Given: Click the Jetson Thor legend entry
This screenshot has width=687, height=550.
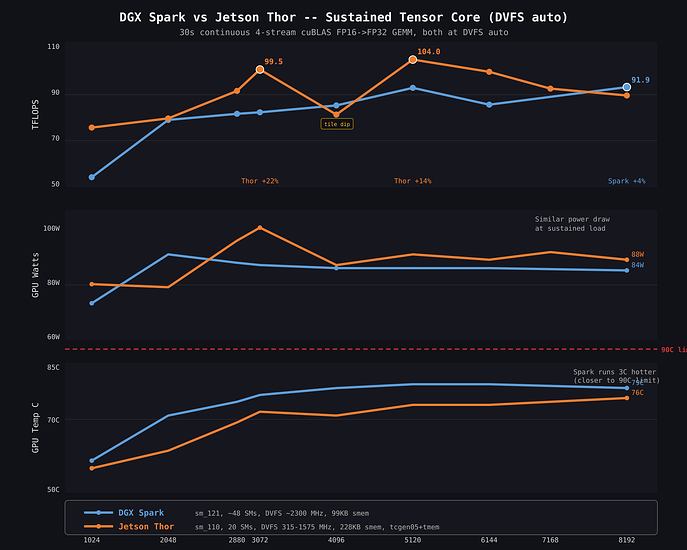Looking at the screenshot, I should [129, 526].
